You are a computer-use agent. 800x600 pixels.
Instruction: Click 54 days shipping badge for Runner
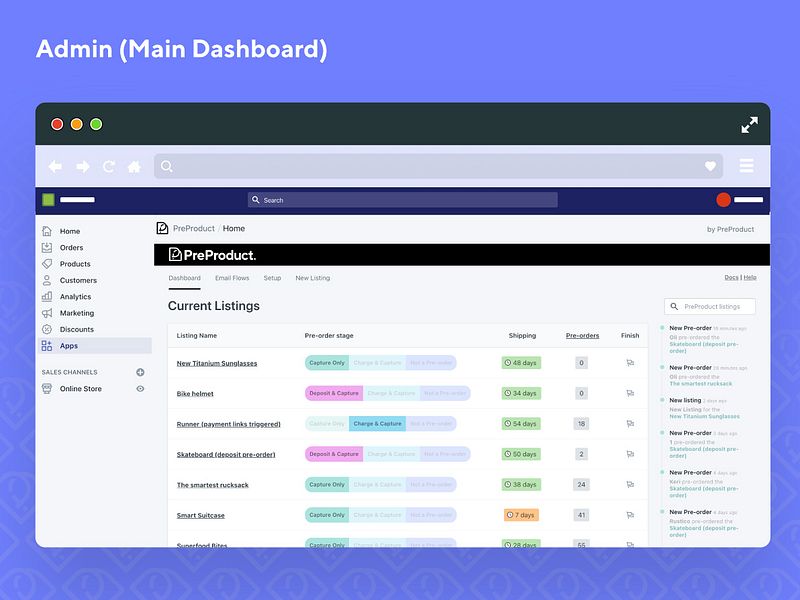click(x=521, y=423)
